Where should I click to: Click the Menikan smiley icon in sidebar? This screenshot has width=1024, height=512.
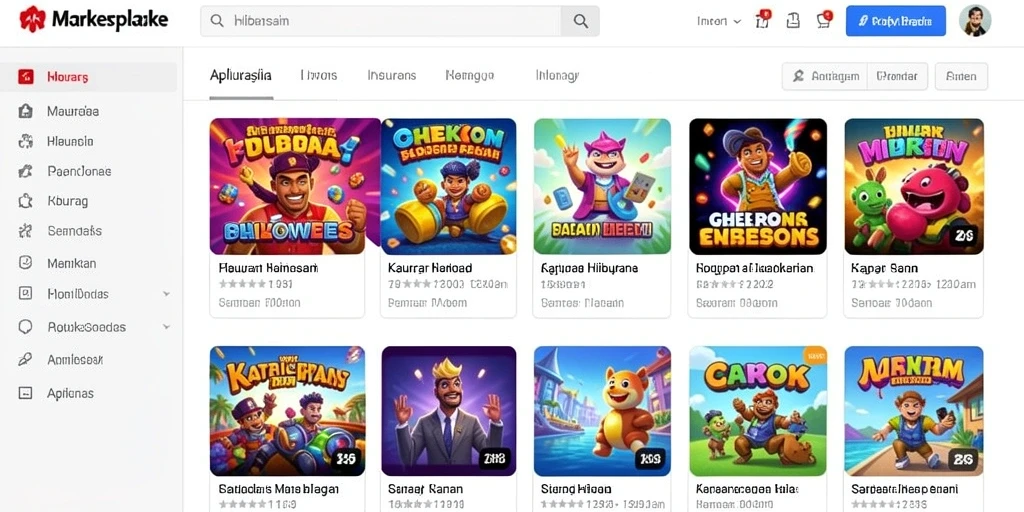tap(25, 263)
